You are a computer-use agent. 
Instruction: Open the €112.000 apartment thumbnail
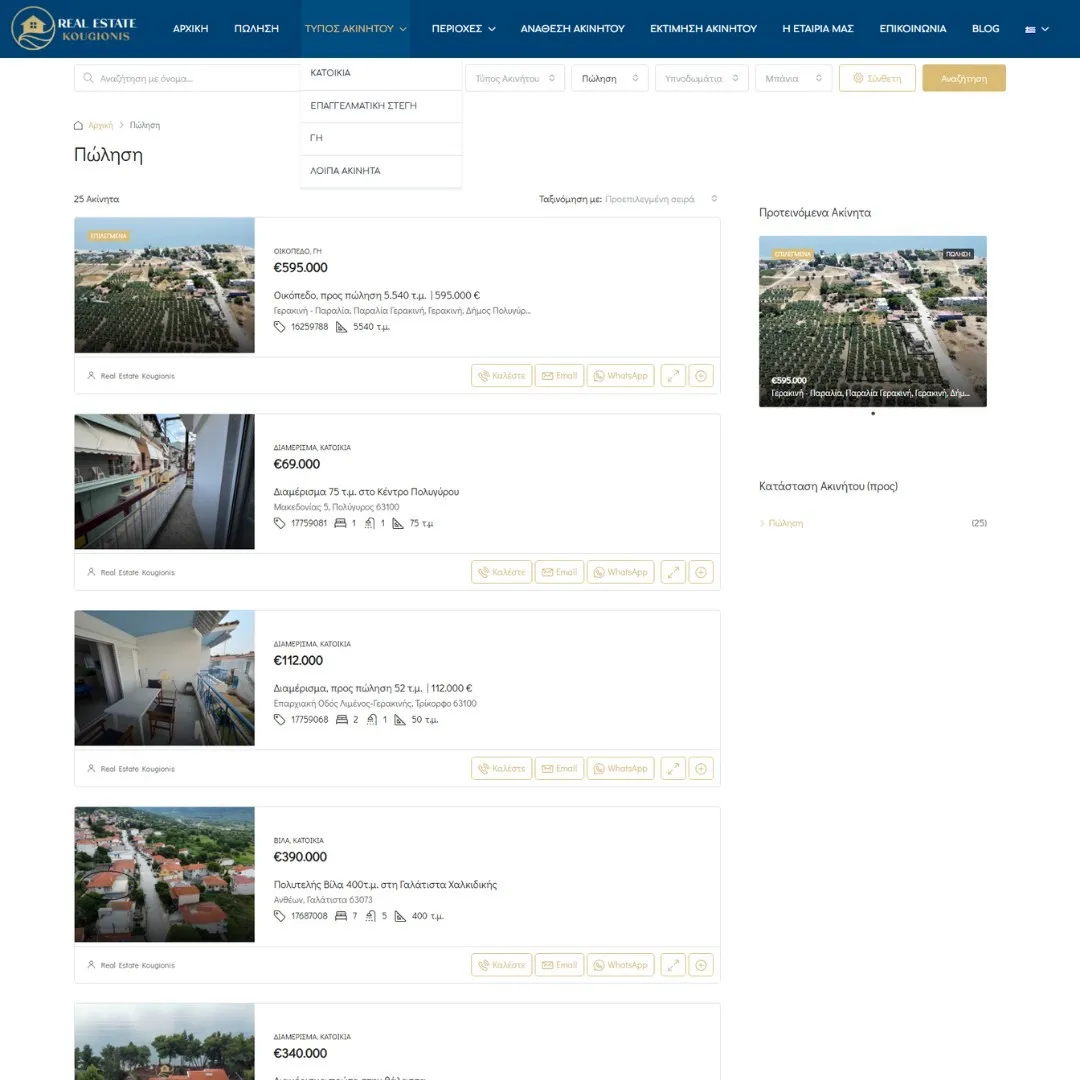coord(165,678)
